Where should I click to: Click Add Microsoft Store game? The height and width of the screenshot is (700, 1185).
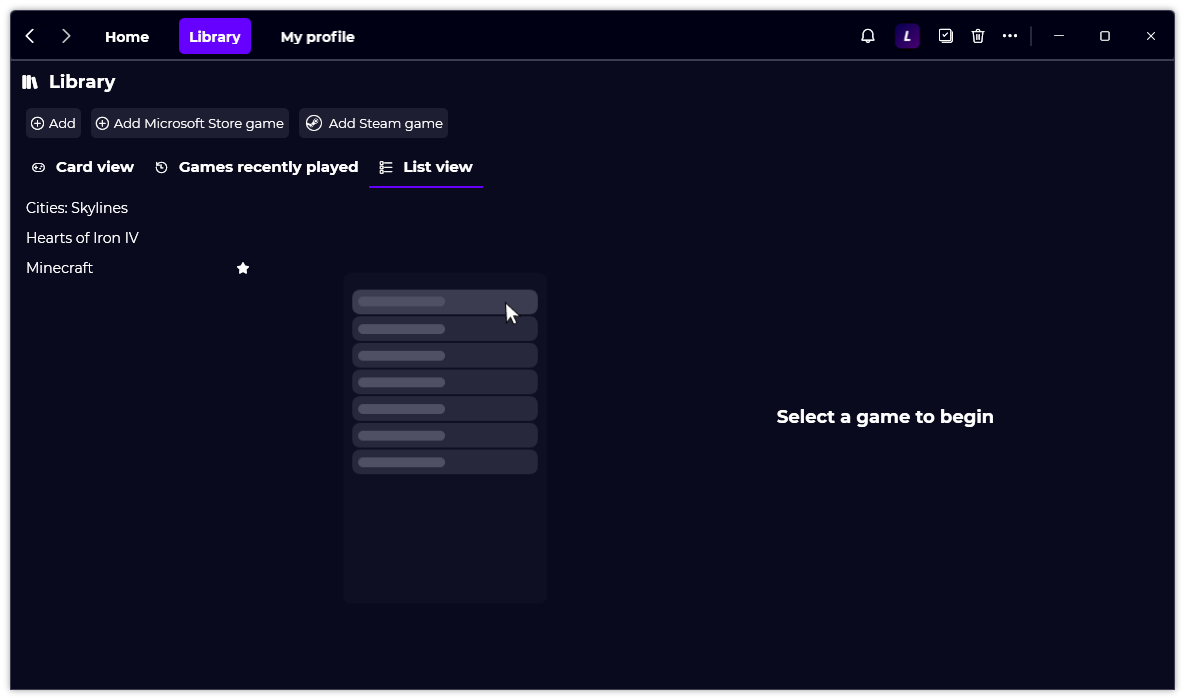(x=190, y=123)
